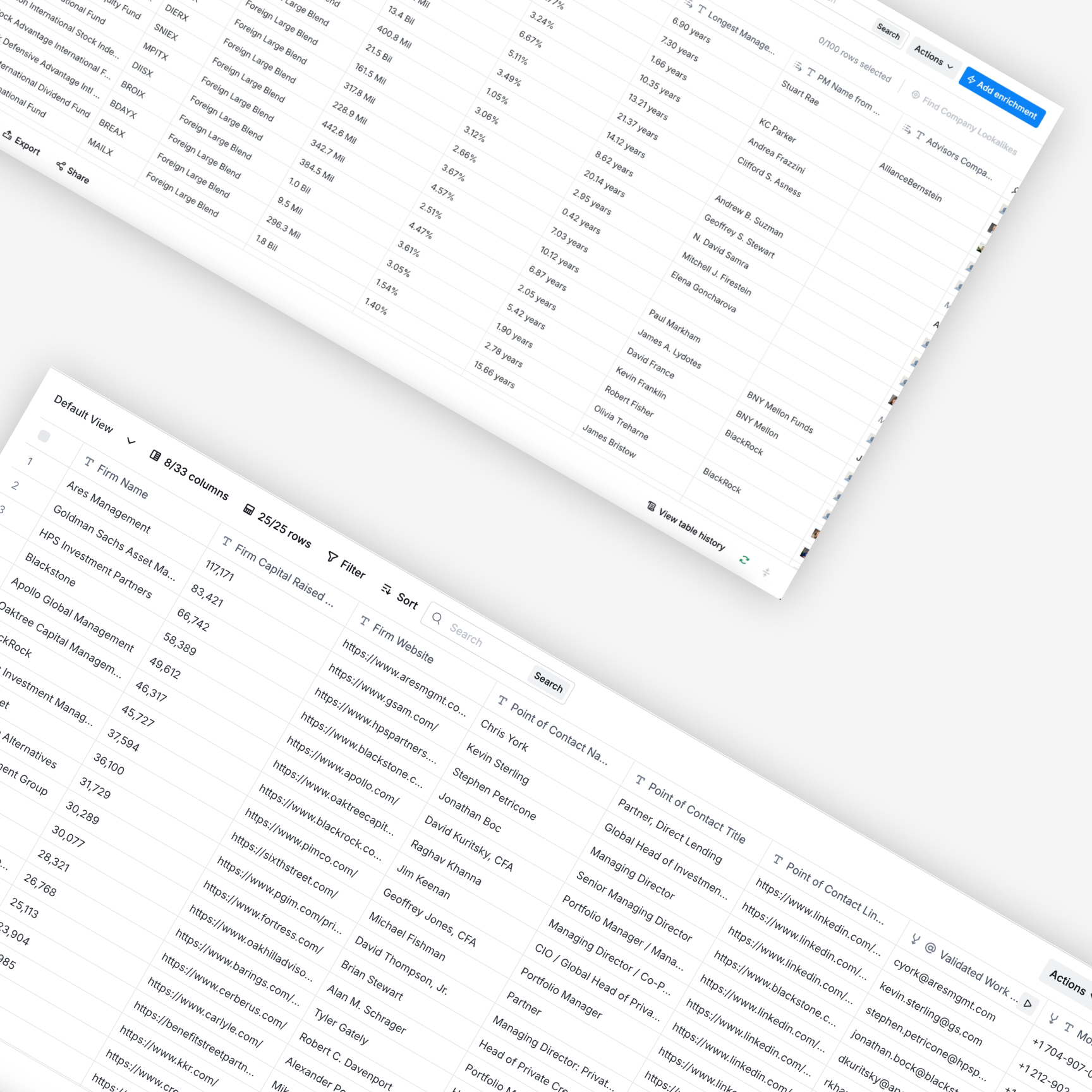Click the green refresh icon in the upper table
The image size is (1092, 1092).
pyautogui.click(x=744, y=560)
